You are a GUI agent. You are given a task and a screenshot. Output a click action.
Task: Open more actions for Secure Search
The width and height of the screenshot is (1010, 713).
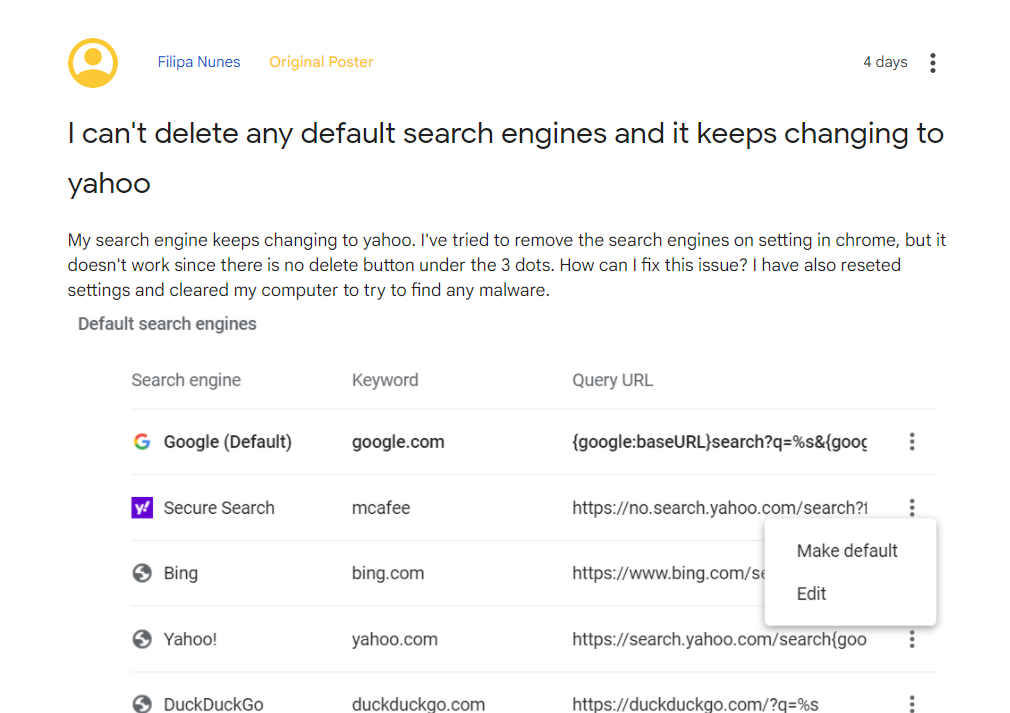click(x=911, y=507)
